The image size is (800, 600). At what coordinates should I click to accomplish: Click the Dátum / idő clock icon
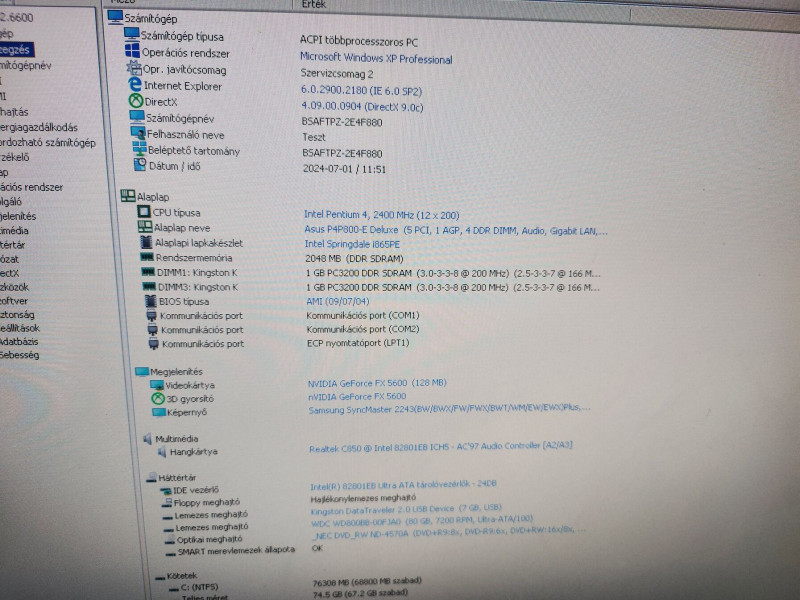pos(140,164)
